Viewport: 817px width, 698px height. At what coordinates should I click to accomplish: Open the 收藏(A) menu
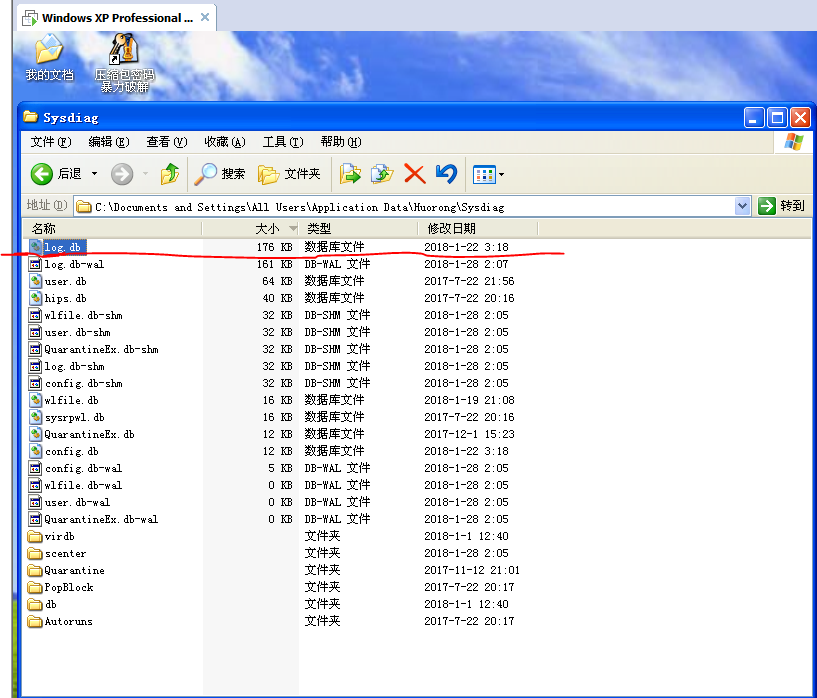(225, 142)
